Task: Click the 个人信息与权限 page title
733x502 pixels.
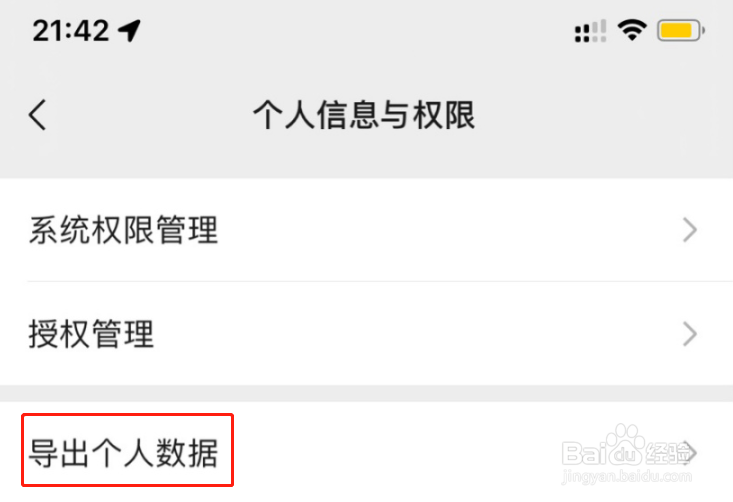Action: pyautogui.click(x=364, y=115)
